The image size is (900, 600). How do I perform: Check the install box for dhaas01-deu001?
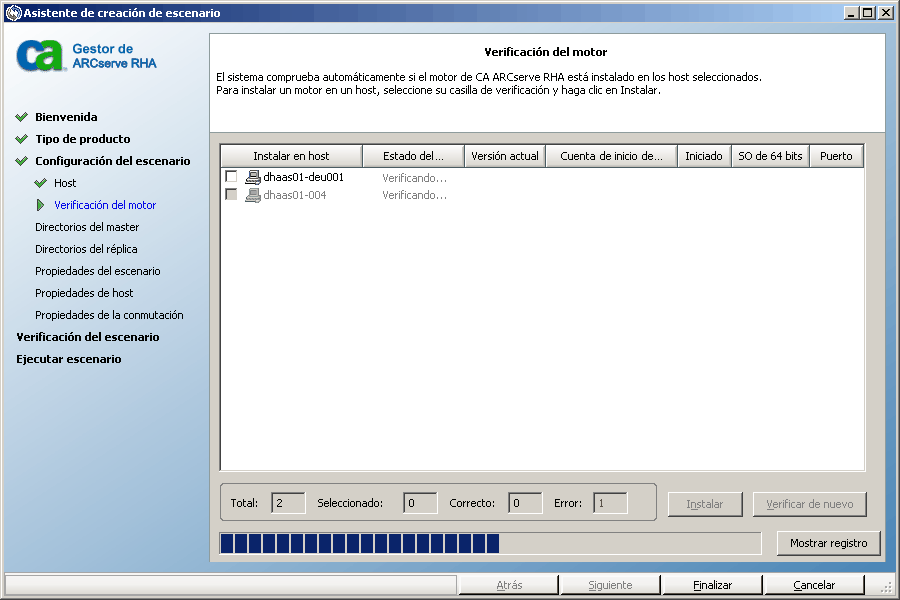tap(232, 176)
